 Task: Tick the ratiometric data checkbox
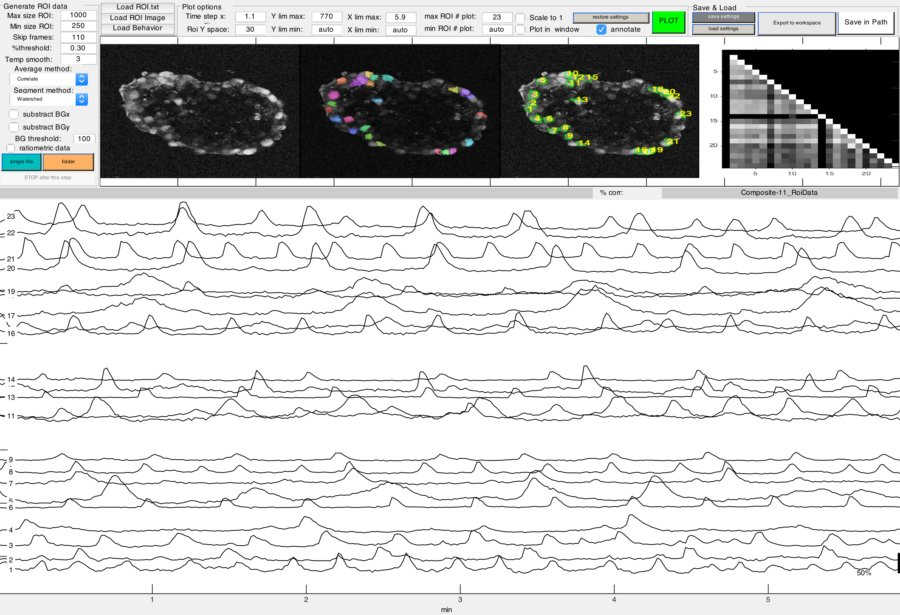click(x=10, y=148)
